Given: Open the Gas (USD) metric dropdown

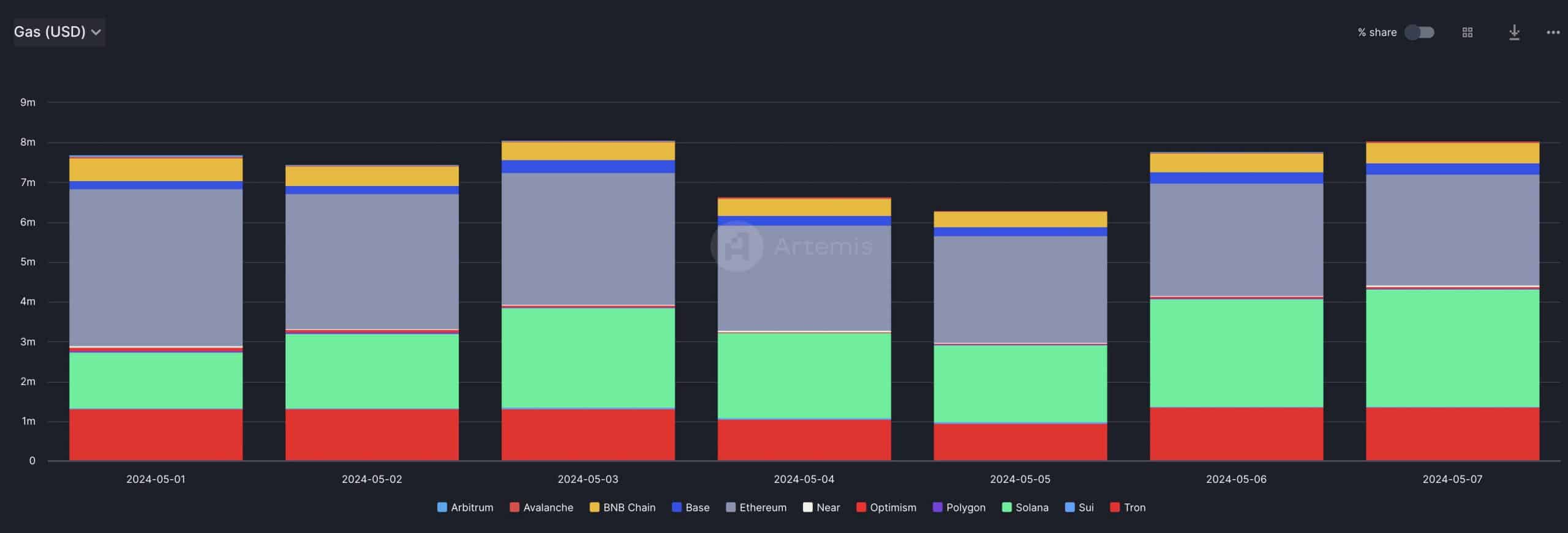Looking at the screenshot, I should pos(58,32).
